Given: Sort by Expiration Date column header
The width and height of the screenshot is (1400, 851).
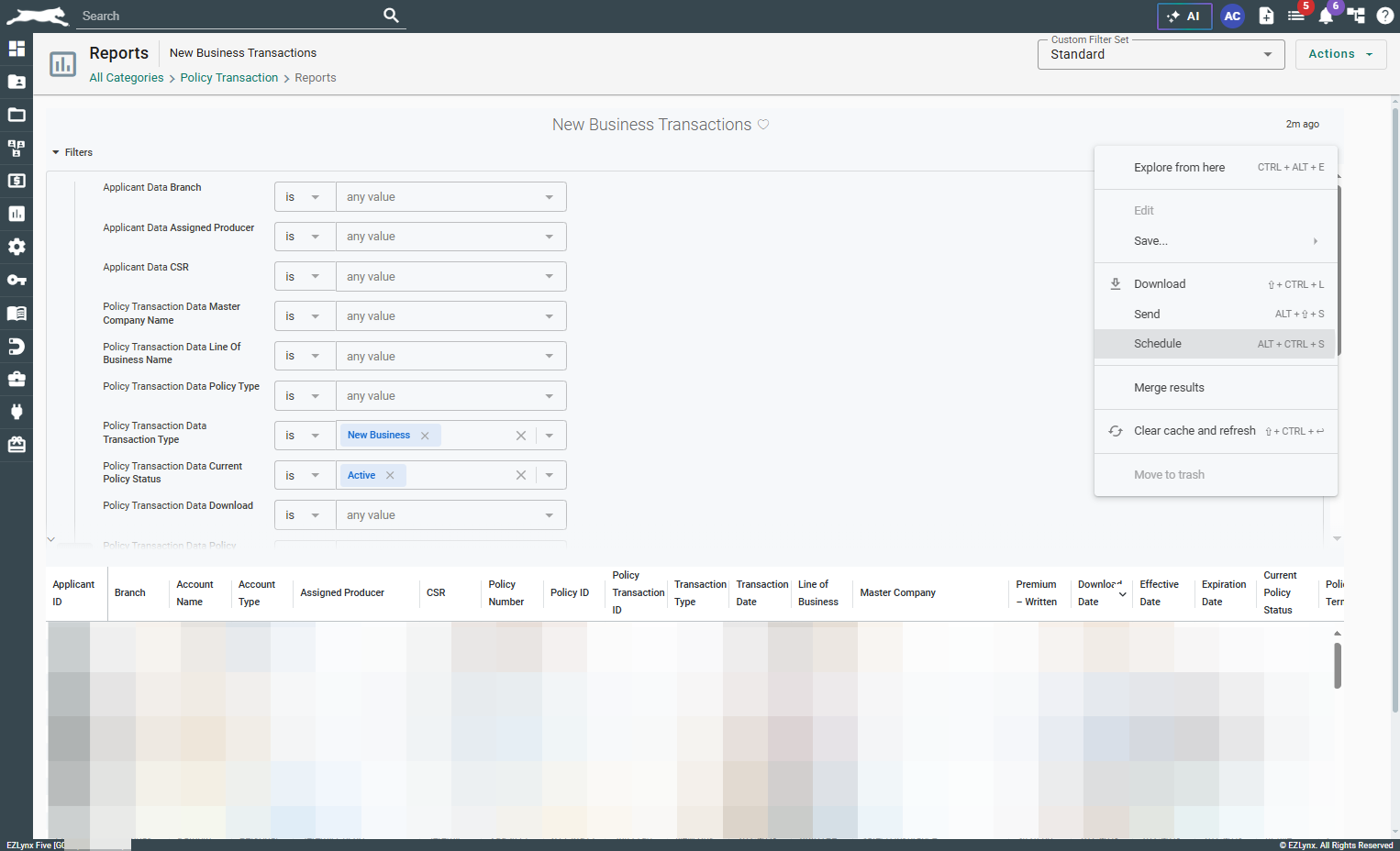Looking at the screenshot, I should pyautogui.click(x=1224, y=593).
